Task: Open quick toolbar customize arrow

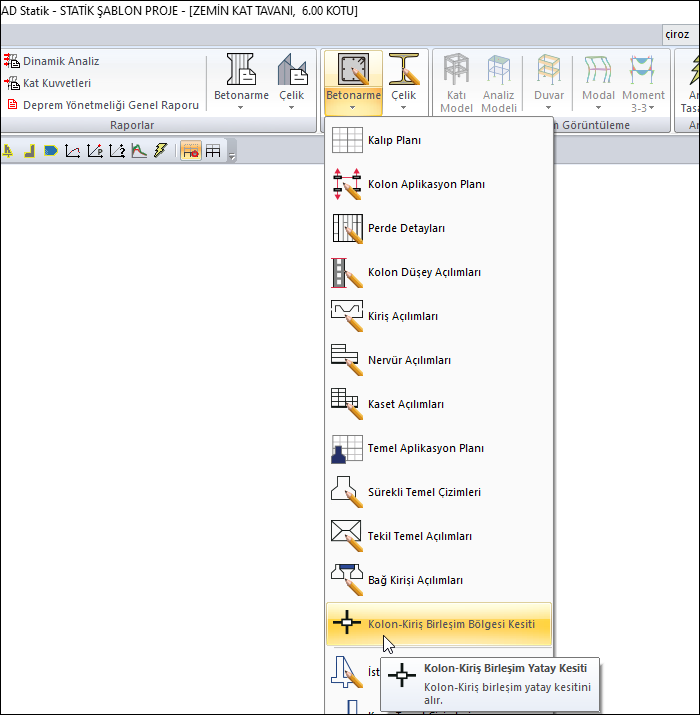Action: pos(232,156)
